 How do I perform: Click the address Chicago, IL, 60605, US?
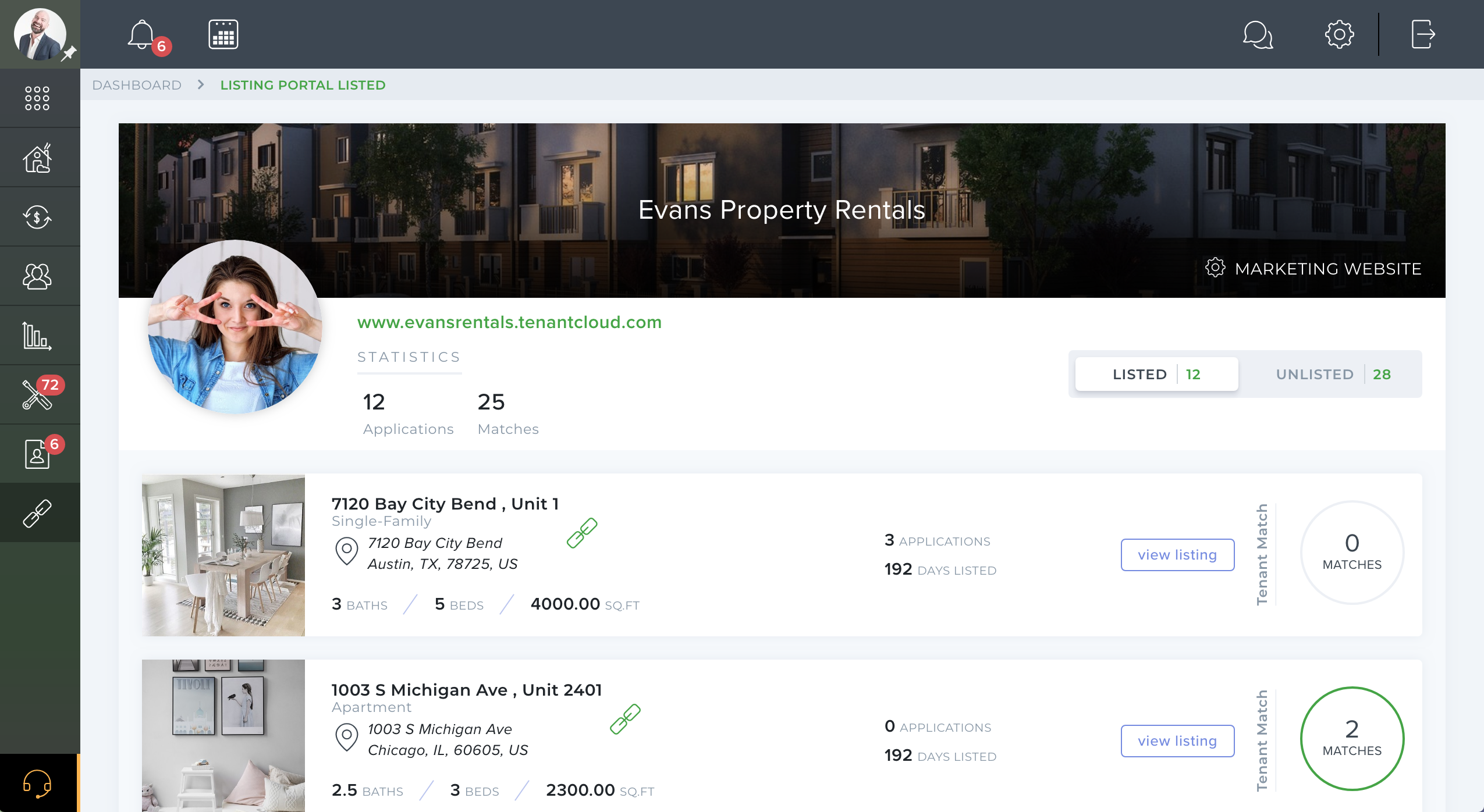tap(448, 750)
